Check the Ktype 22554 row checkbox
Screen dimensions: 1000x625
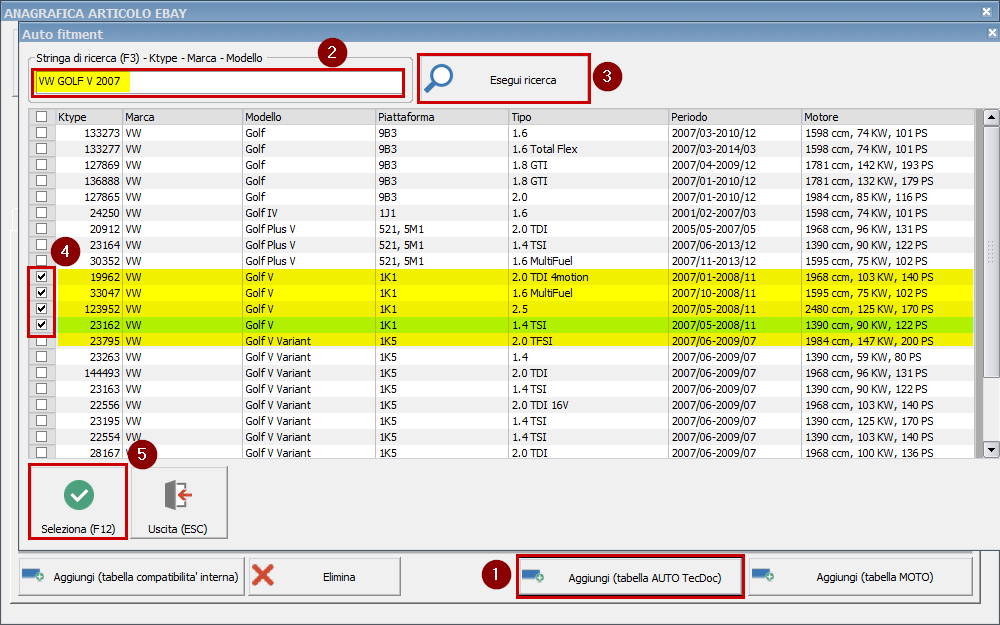[41, 437]
